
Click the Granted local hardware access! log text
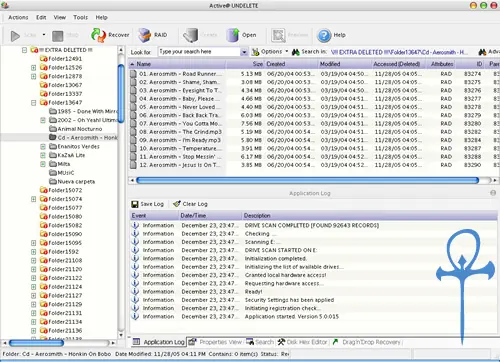pyautogui.click(x=285, y=275)
